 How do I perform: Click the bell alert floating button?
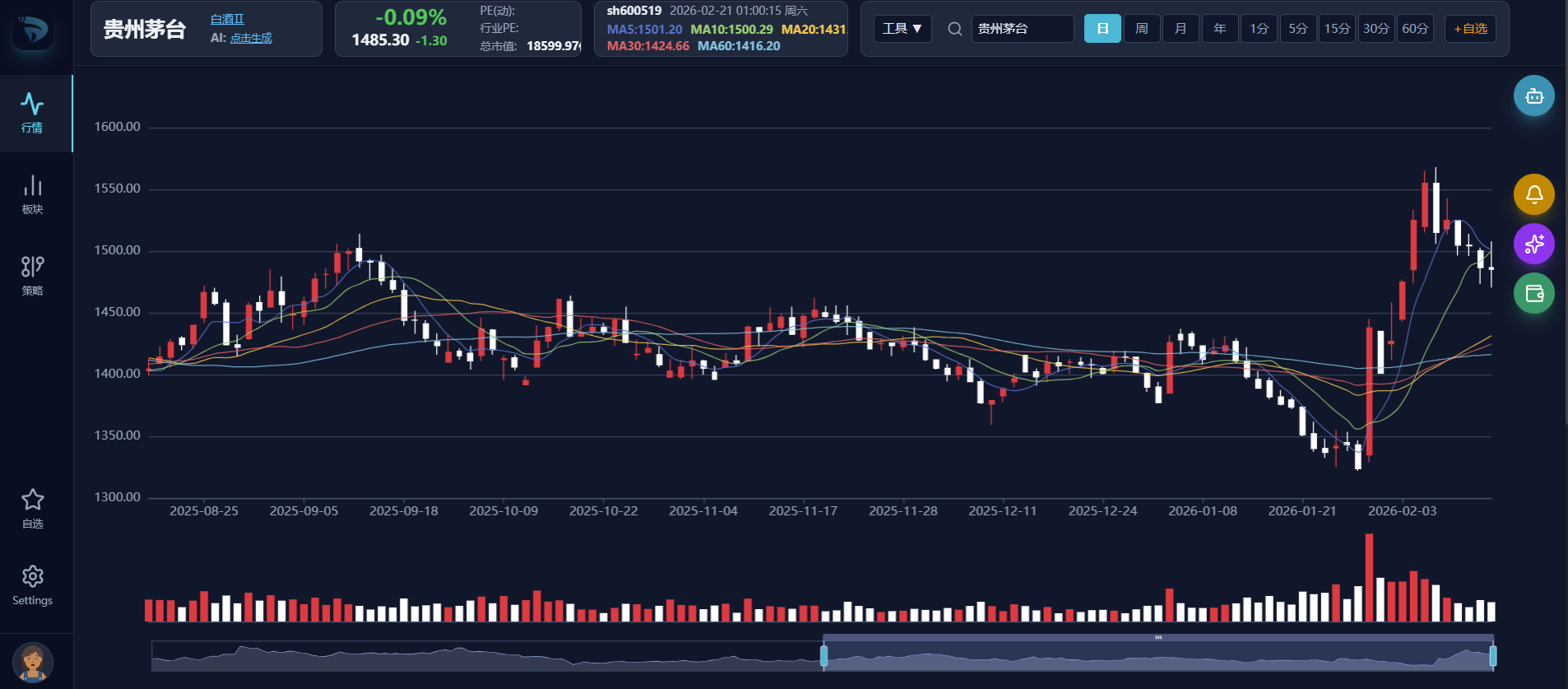(1534, 194)
